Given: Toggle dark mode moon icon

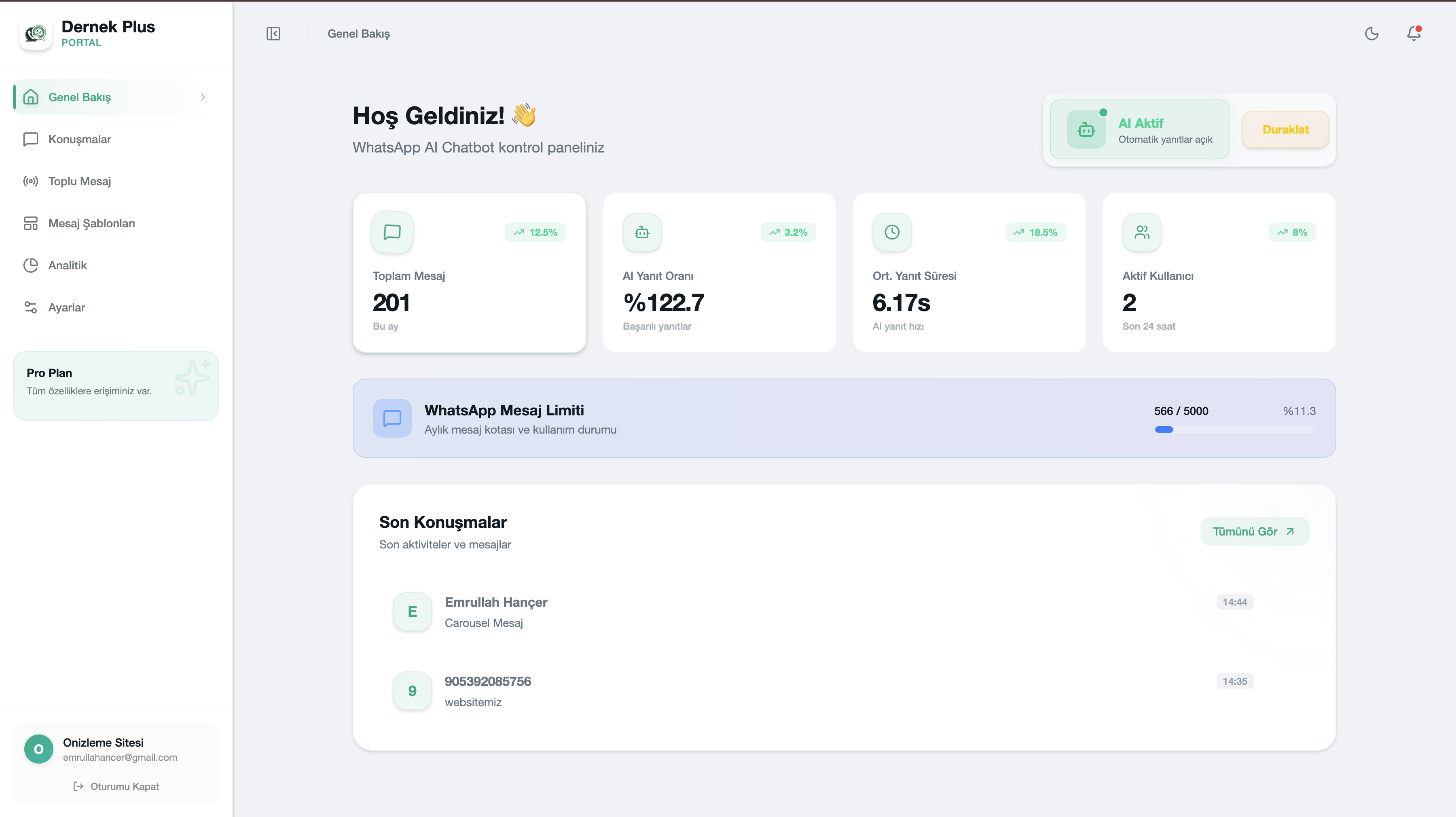Looking at the screenshot, I should [x=1372, y=34].
